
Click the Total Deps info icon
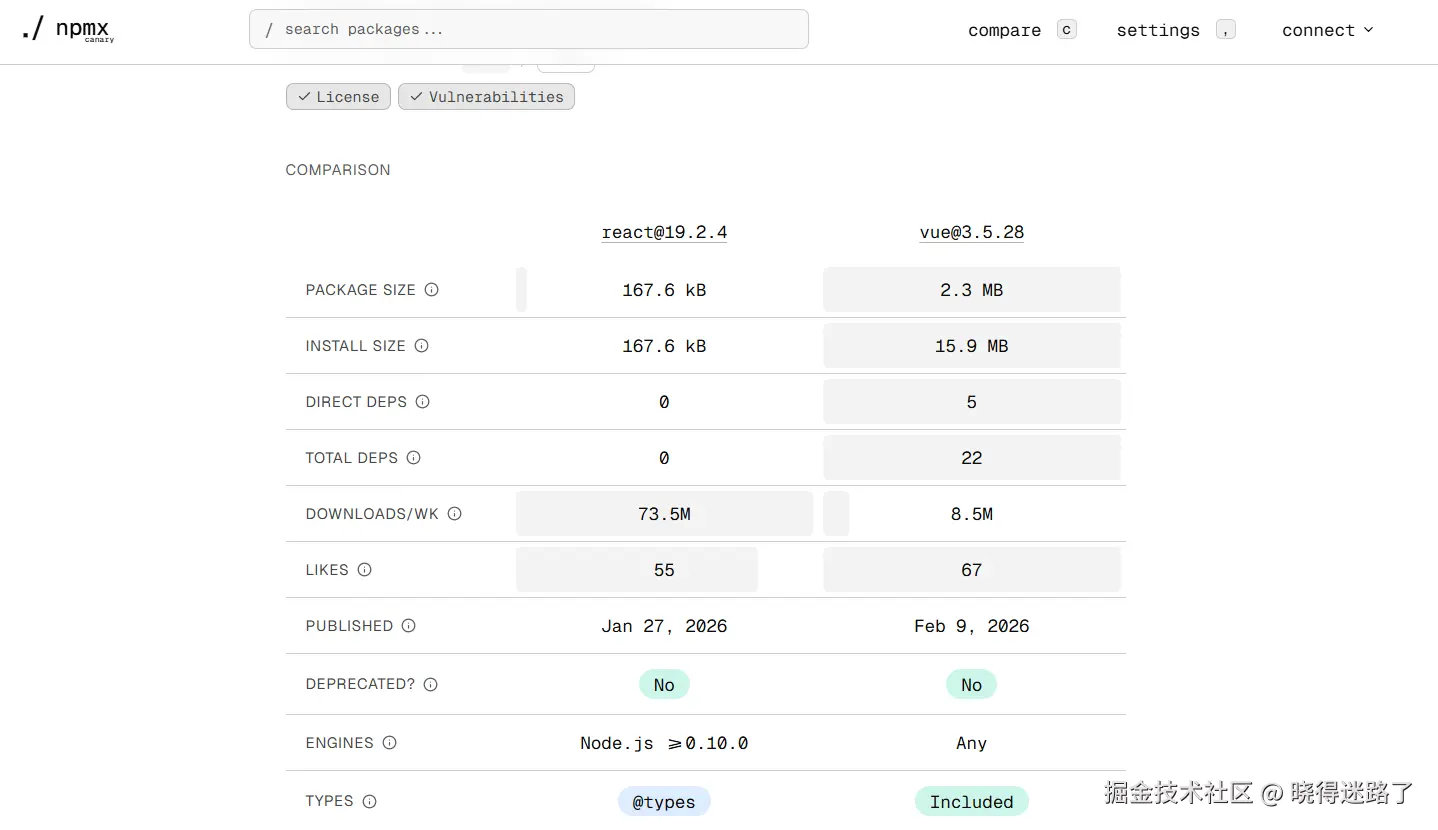413,458
